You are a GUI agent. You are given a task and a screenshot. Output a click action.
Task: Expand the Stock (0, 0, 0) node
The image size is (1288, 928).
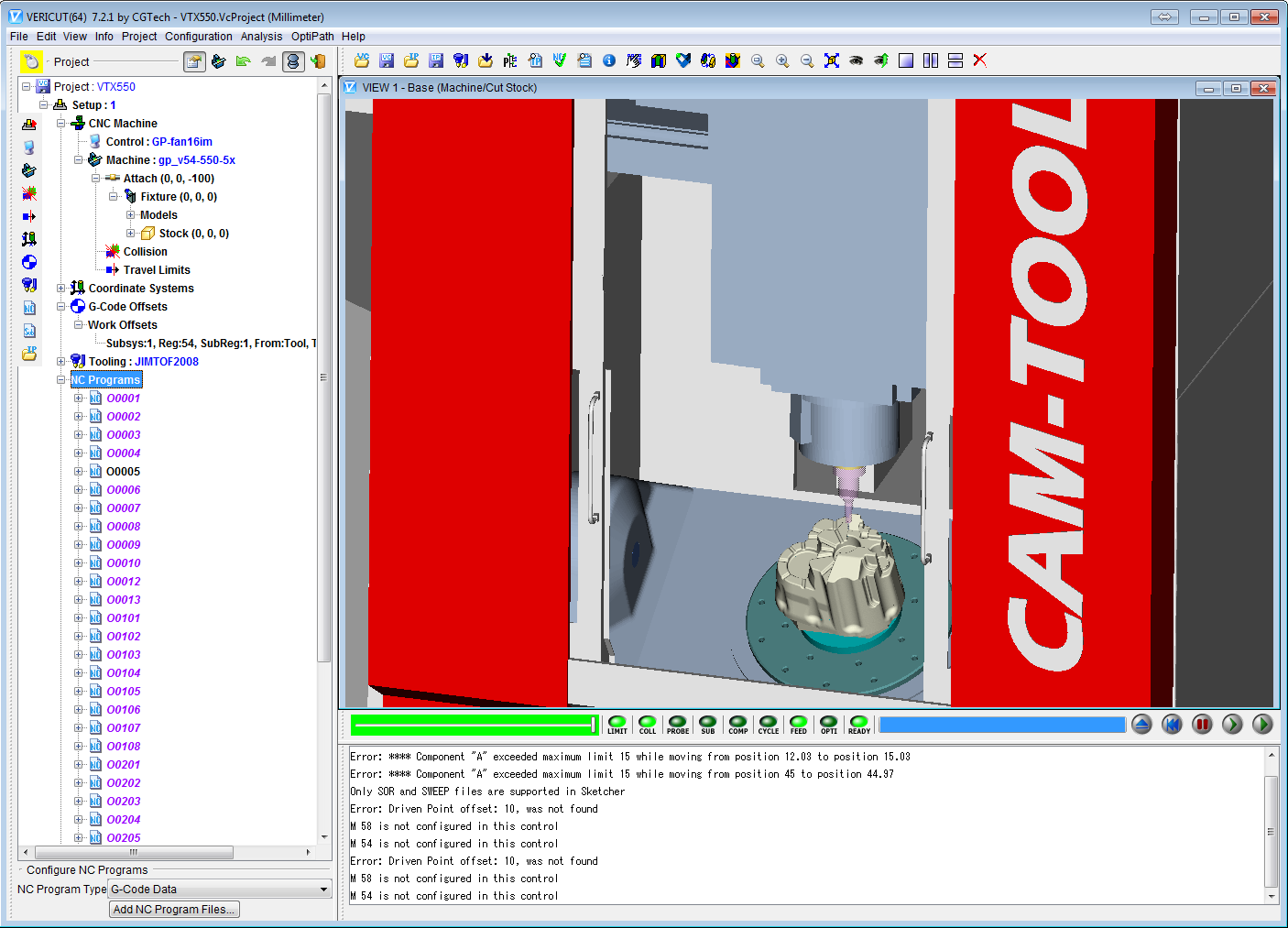[131, 233]
